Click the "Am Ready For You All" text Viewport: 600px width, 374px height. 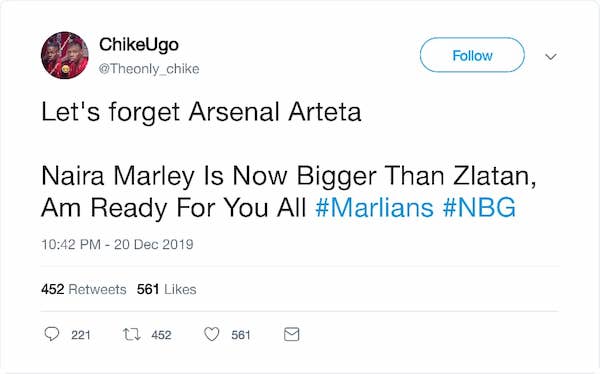174,208
